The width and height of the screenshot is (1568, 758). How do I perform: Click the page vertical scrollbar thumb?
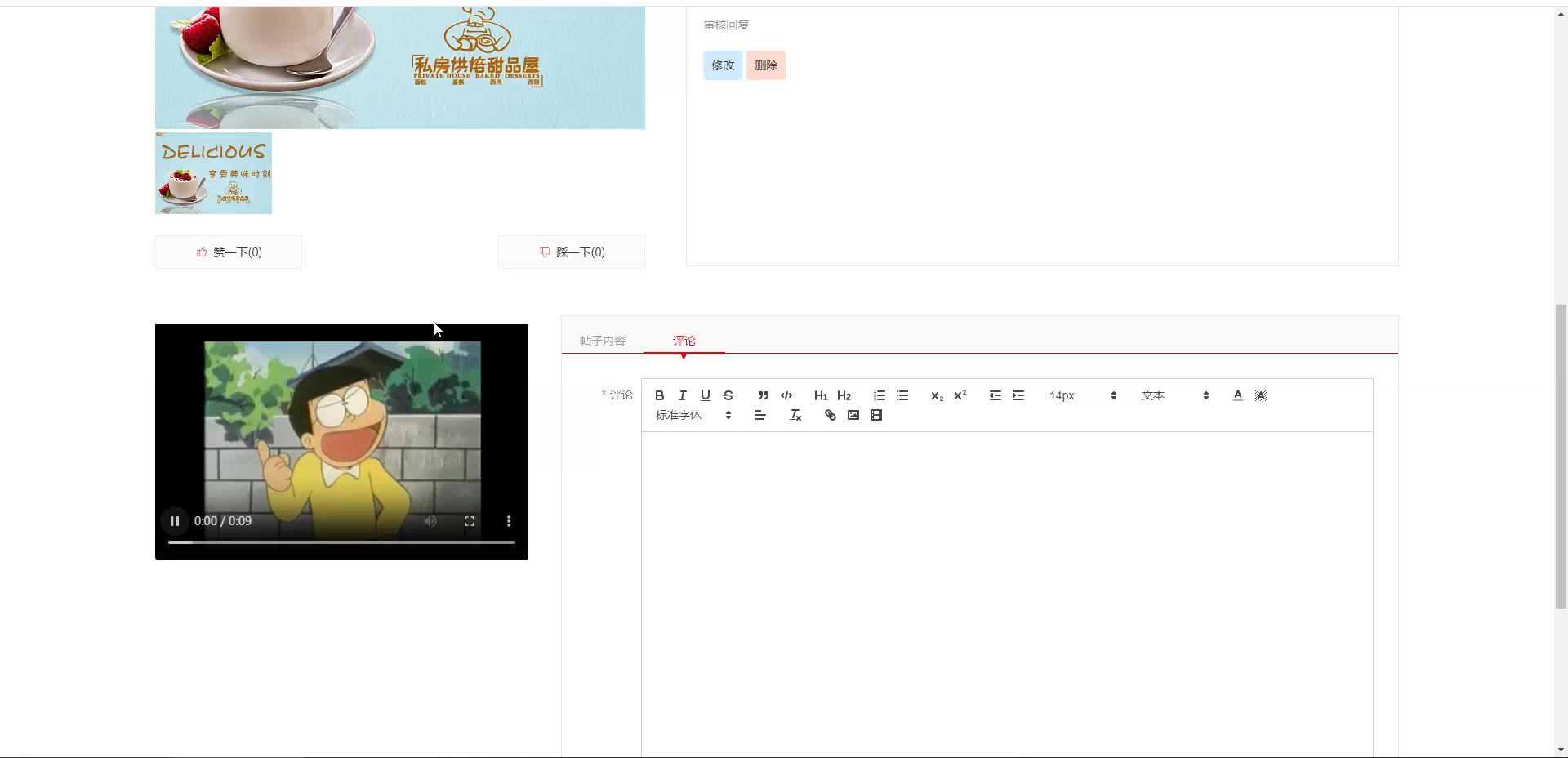(1561, 456)
